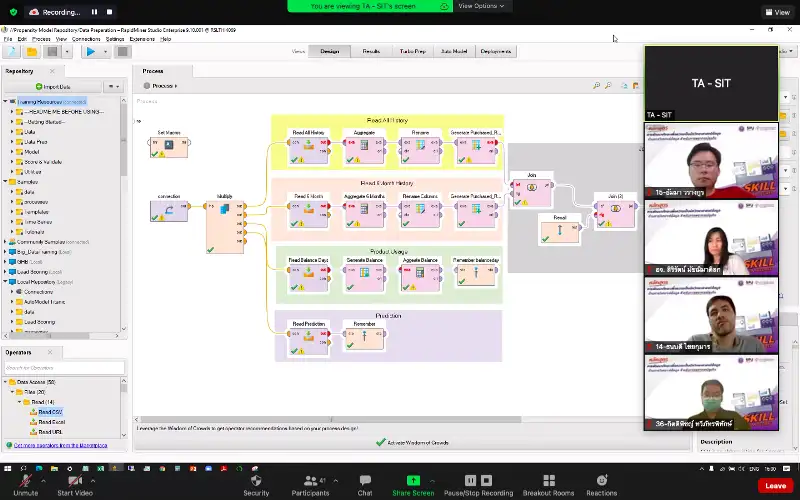This screenshot has height=500, width=800.
Task: Select the Read All History operator
Action: pyautogui.click(x=307, y=150)
